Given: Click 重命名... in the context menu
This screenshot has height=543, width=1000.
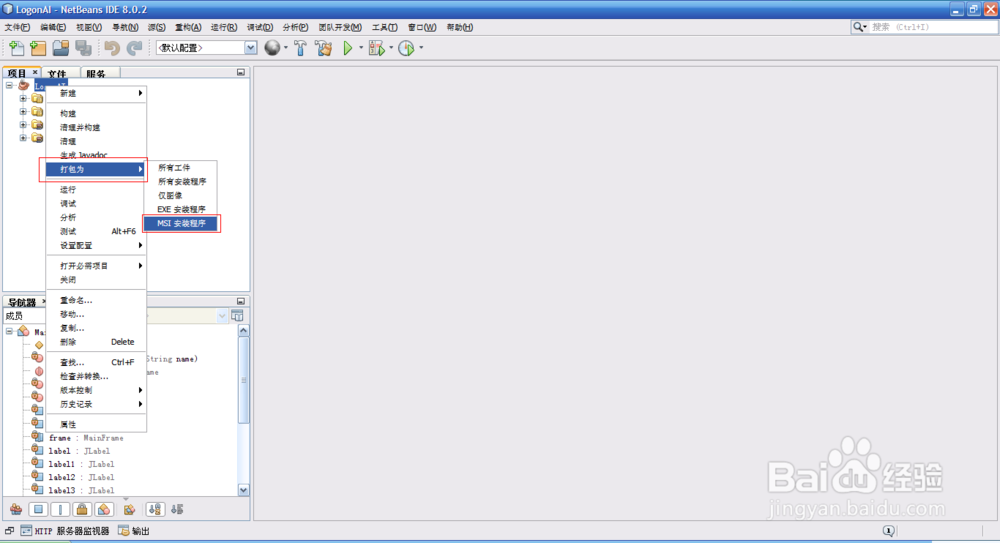Looking at the screenshot, I should tap(96, 300).
